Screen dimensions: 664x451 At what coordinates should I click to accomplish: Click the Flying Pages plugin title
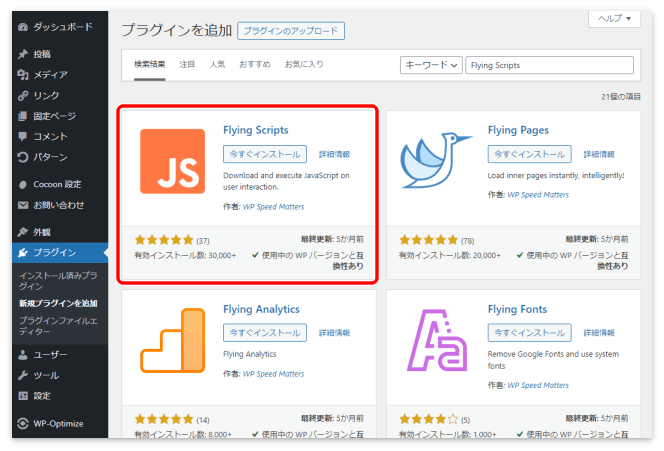(518, 130)
